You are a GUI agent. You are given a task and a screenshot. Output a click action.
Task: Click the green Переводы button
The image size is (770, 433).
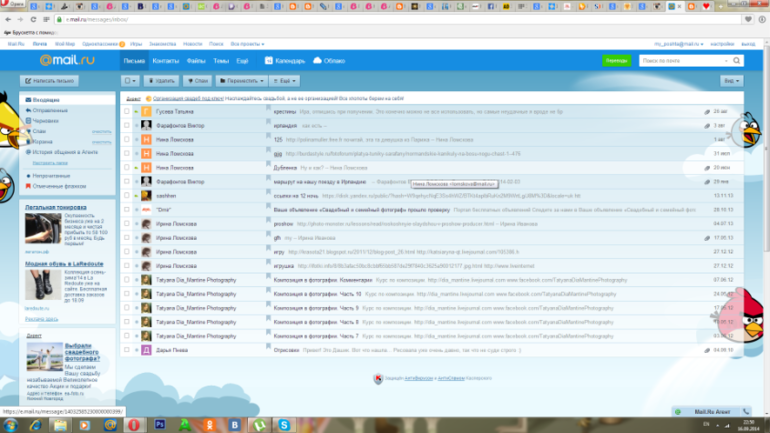[x=617, y=61]
